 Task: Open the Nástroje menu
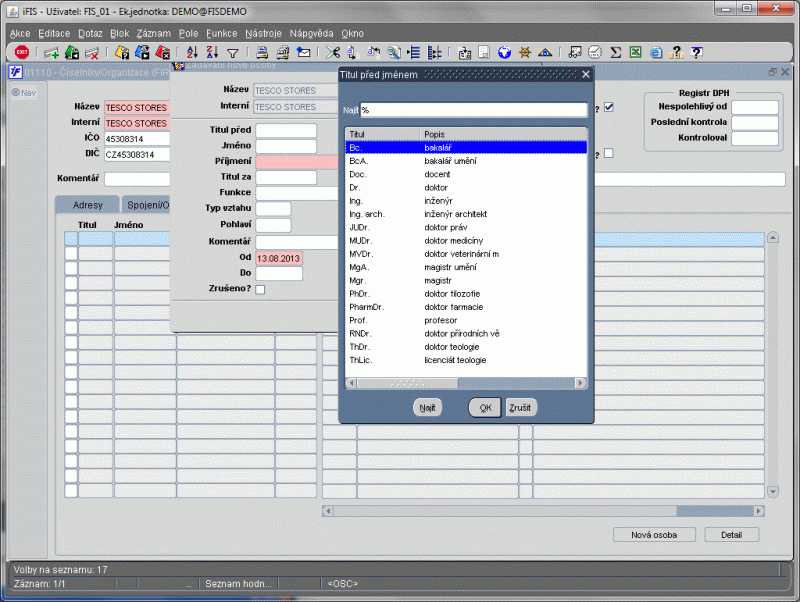click(263, 34)
